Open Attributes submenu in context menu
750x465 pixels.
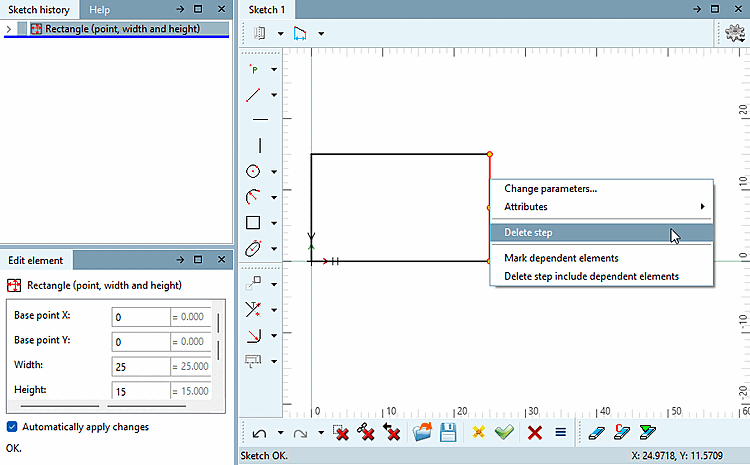pos(602,207)
